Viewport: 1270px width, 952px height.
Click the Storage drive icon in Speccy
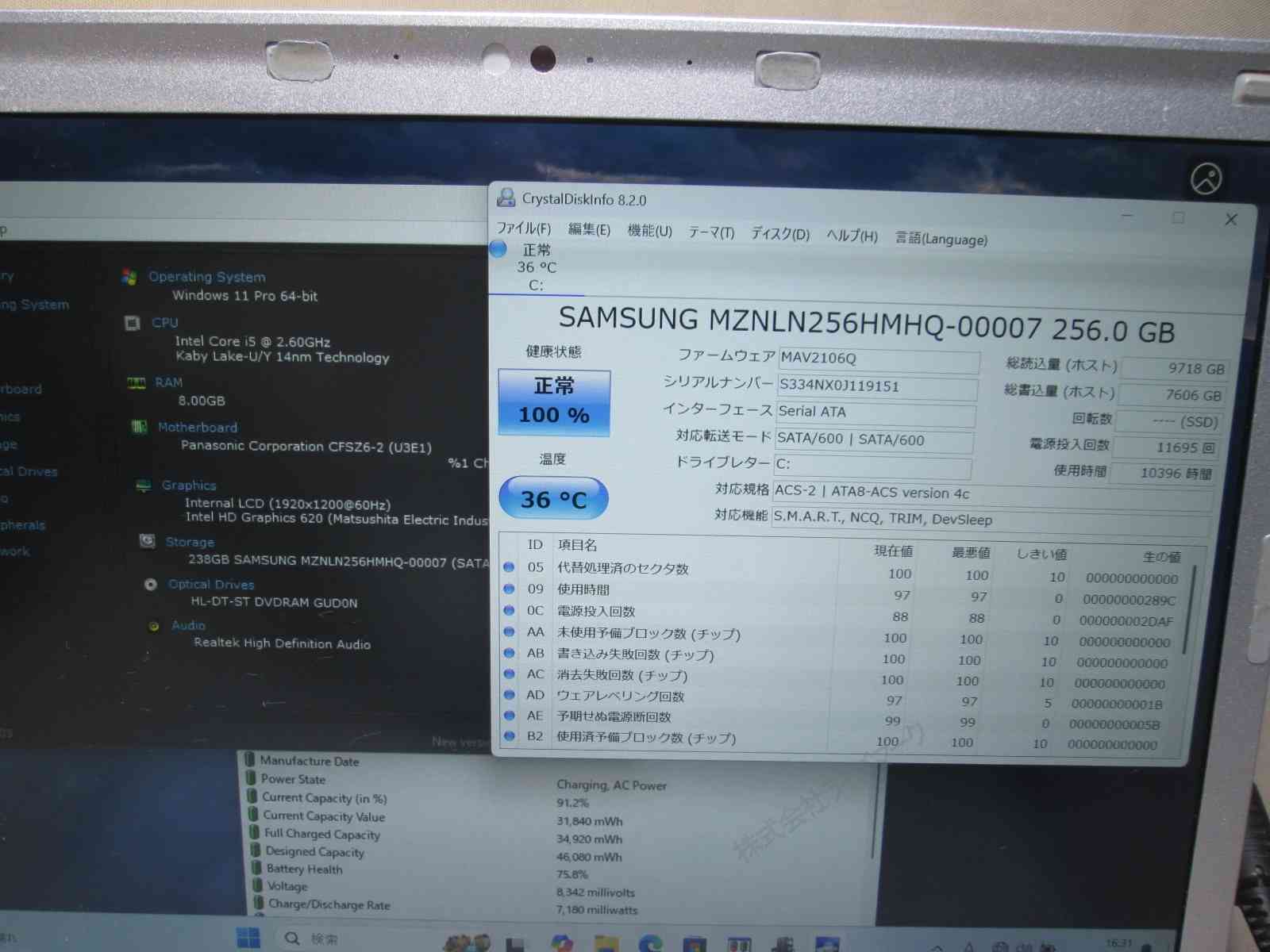coord(147,541)
